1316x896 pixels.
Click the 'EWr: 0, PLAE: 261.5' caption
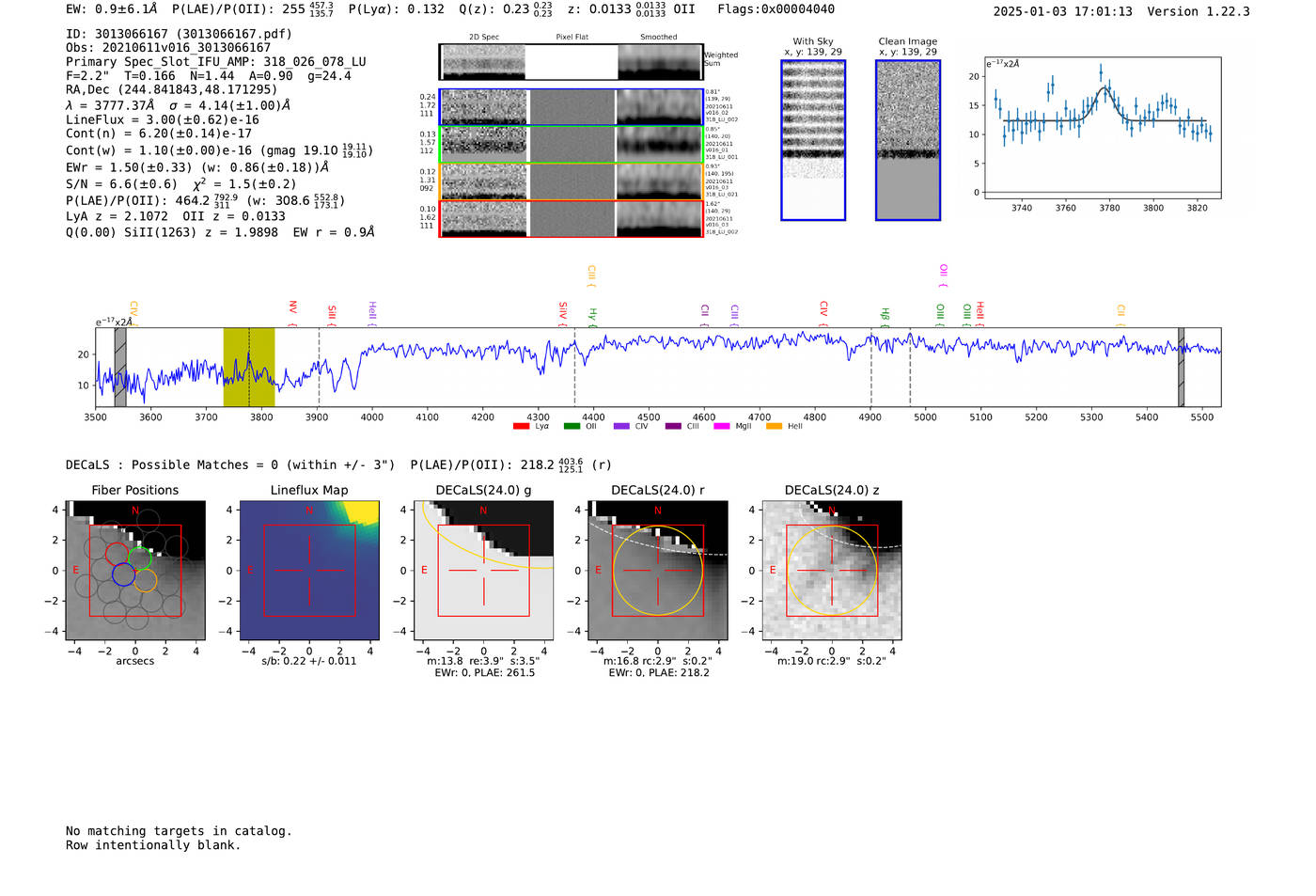click(485, 673)
